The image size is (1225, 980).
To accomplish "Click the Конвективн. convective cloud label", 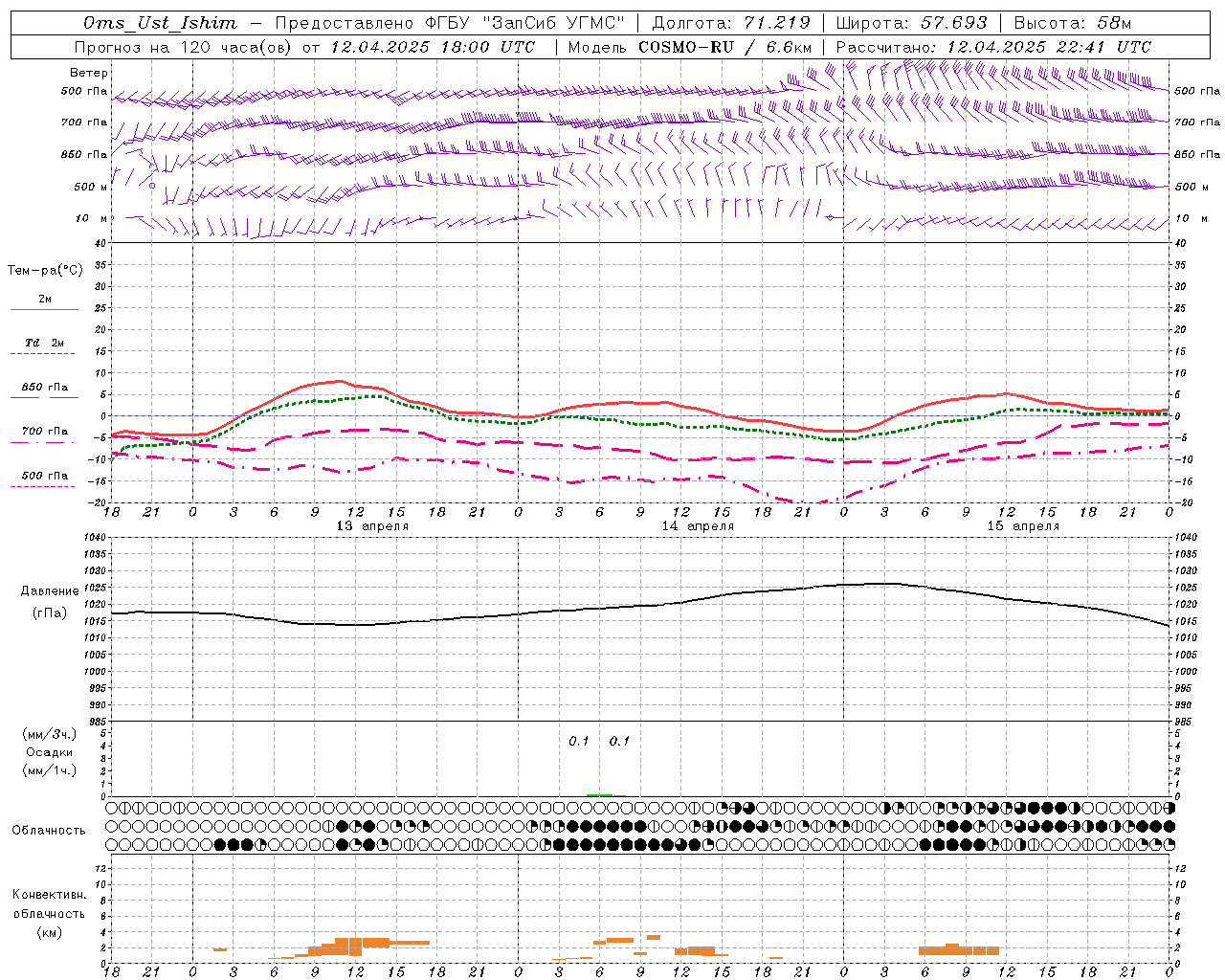I will (49, 895).
